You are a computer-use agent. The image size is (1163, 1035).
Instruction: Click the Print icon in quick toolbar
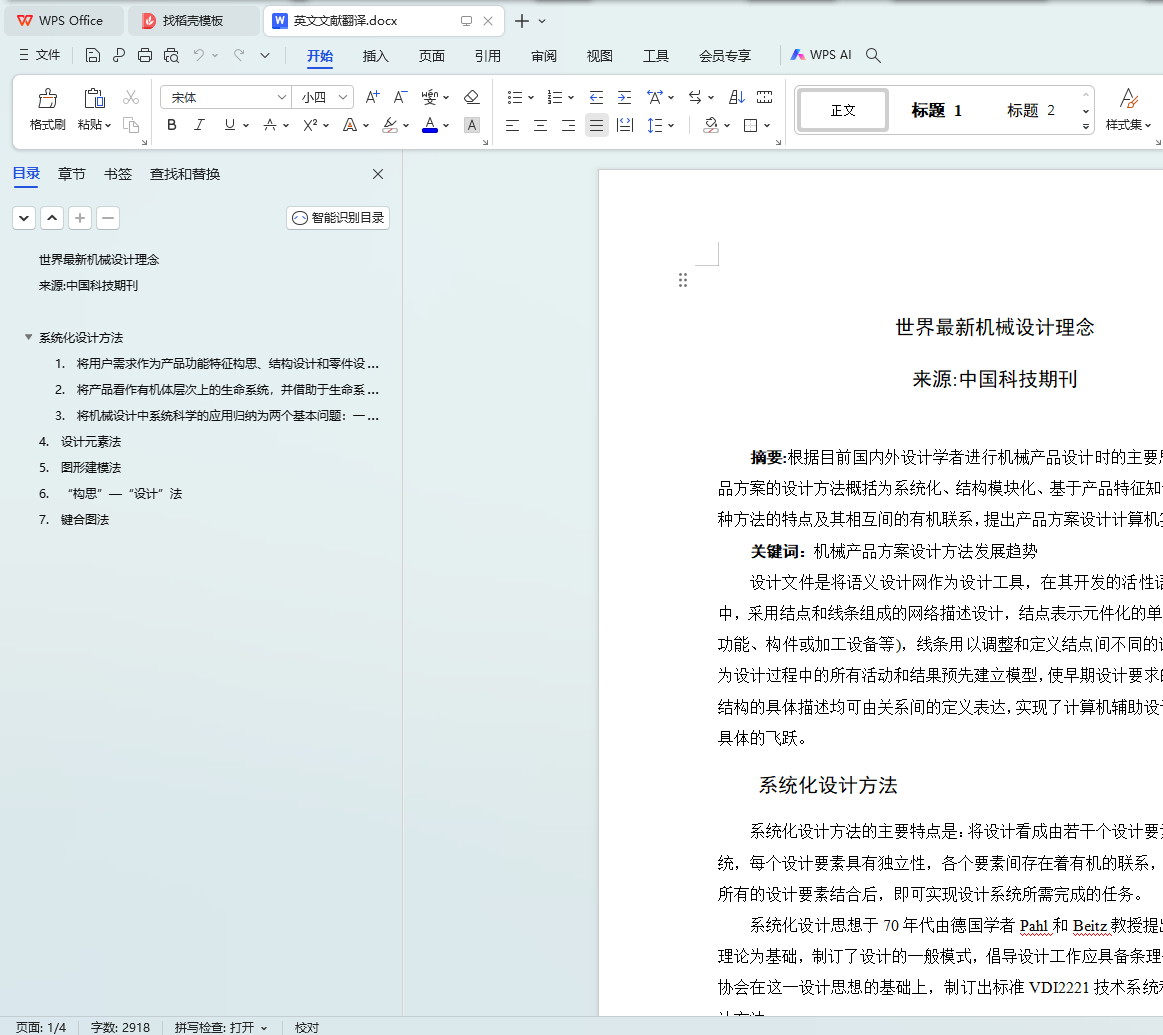145,55
